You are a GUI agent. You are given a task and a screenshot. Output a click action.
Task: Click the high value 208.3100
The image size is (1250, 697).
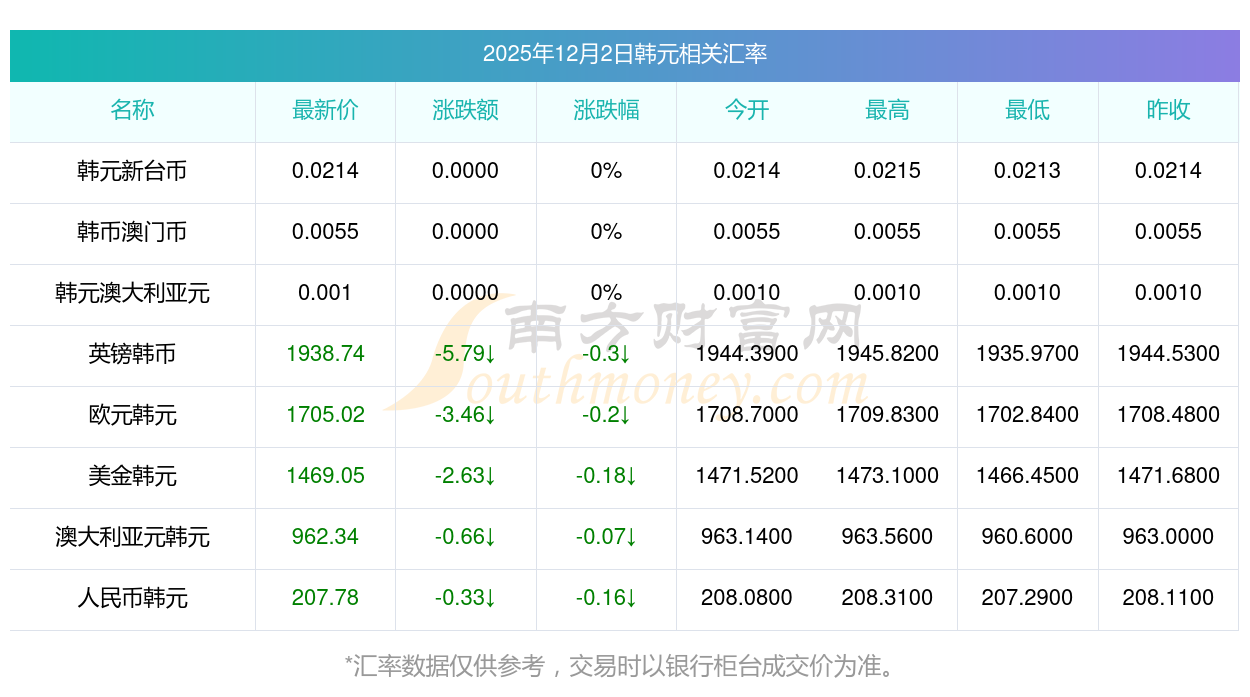(x=887, y=598)
